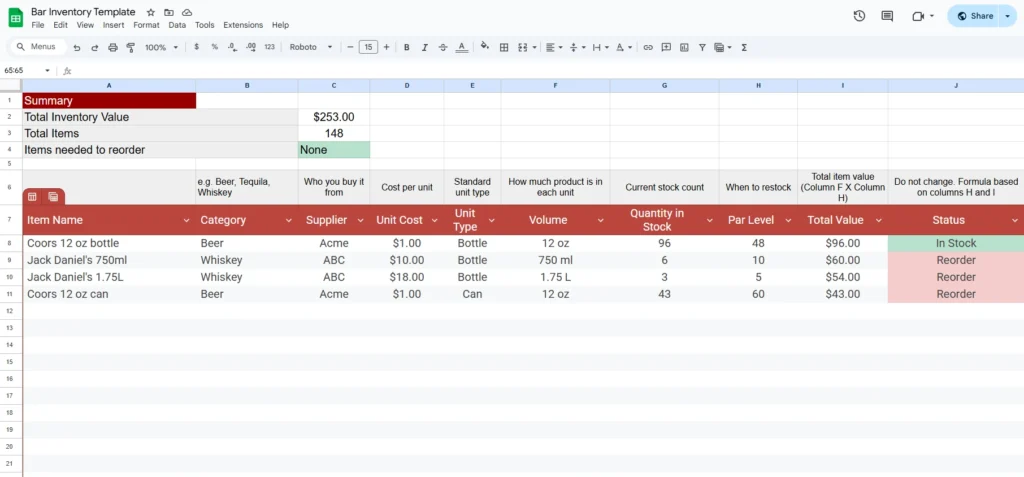Increase decimal places
Screen dimensions: 1024x477
(251, 47)
